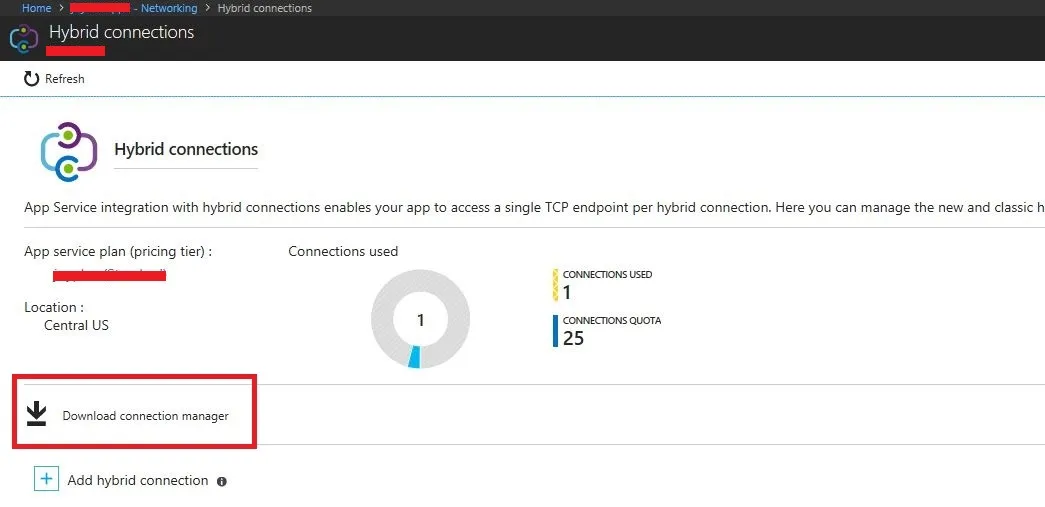Click the blue Connections Quota legend swatch

coord(555,331)
